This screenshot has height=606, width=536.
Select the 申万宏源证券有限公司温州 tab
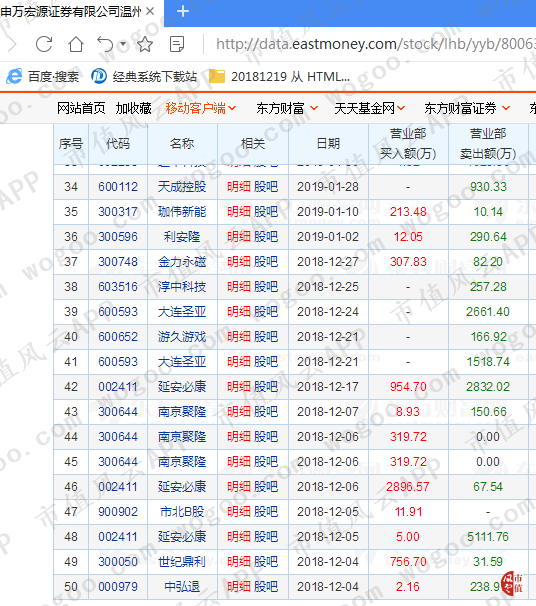(x=71, y=12)
